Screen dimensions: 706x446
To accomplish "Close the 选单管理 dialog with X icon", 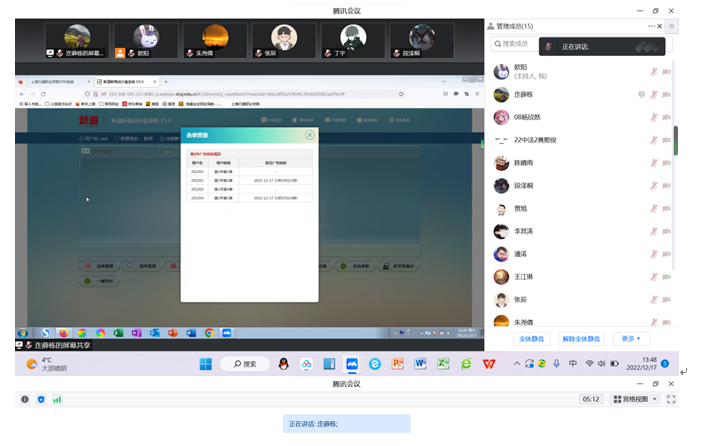I will pos(309,134).
